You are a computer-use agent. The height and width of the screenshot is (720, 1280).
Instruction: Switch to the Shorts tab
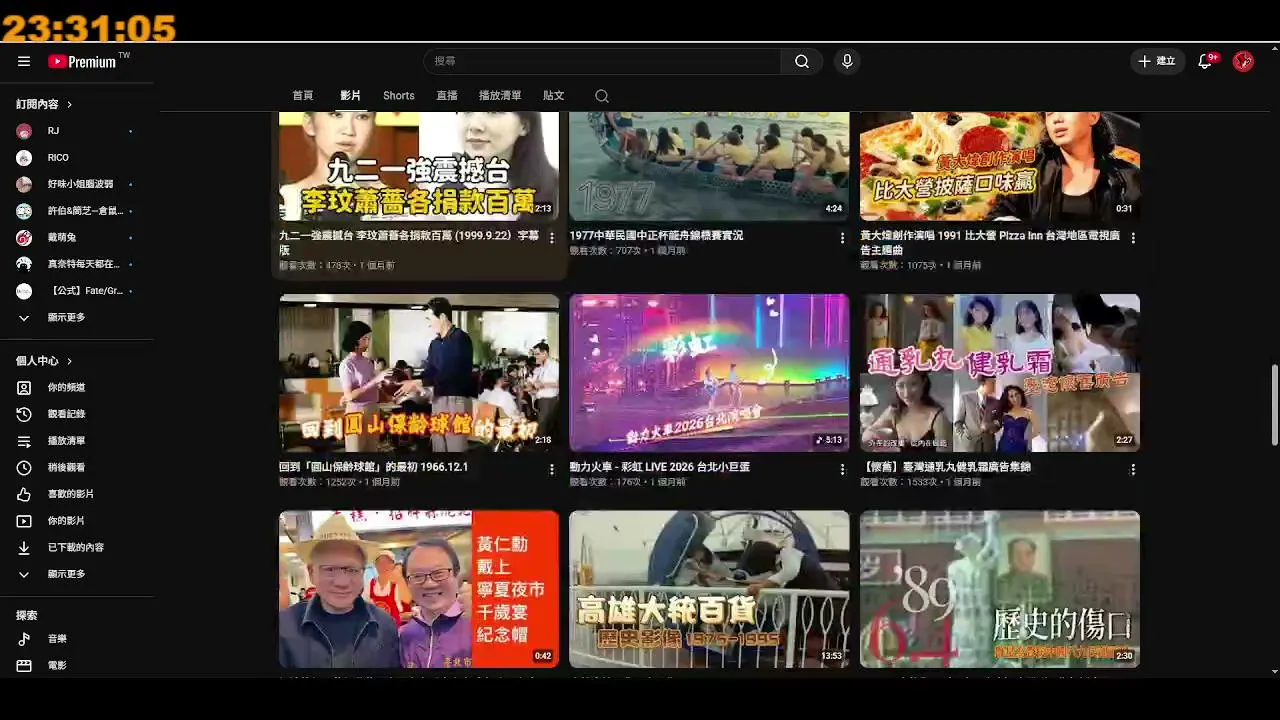click(x=398, y=96)
